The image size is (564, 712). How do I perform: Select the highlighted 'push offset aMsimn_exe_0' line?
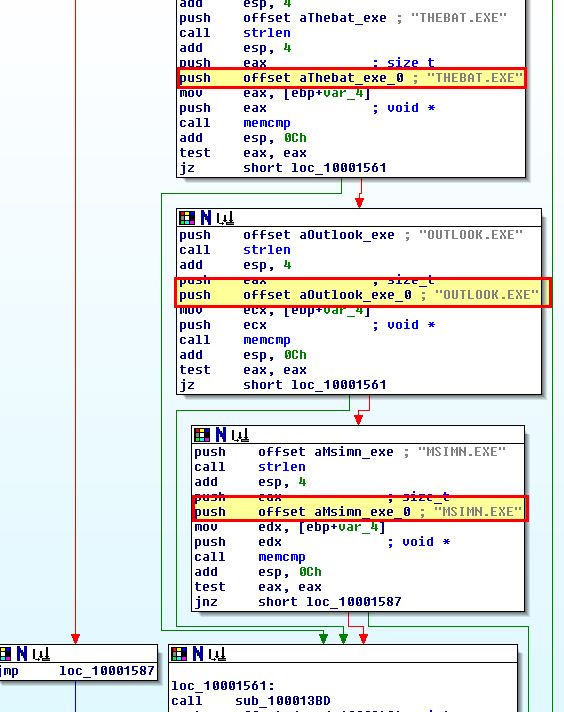point(360,509)
